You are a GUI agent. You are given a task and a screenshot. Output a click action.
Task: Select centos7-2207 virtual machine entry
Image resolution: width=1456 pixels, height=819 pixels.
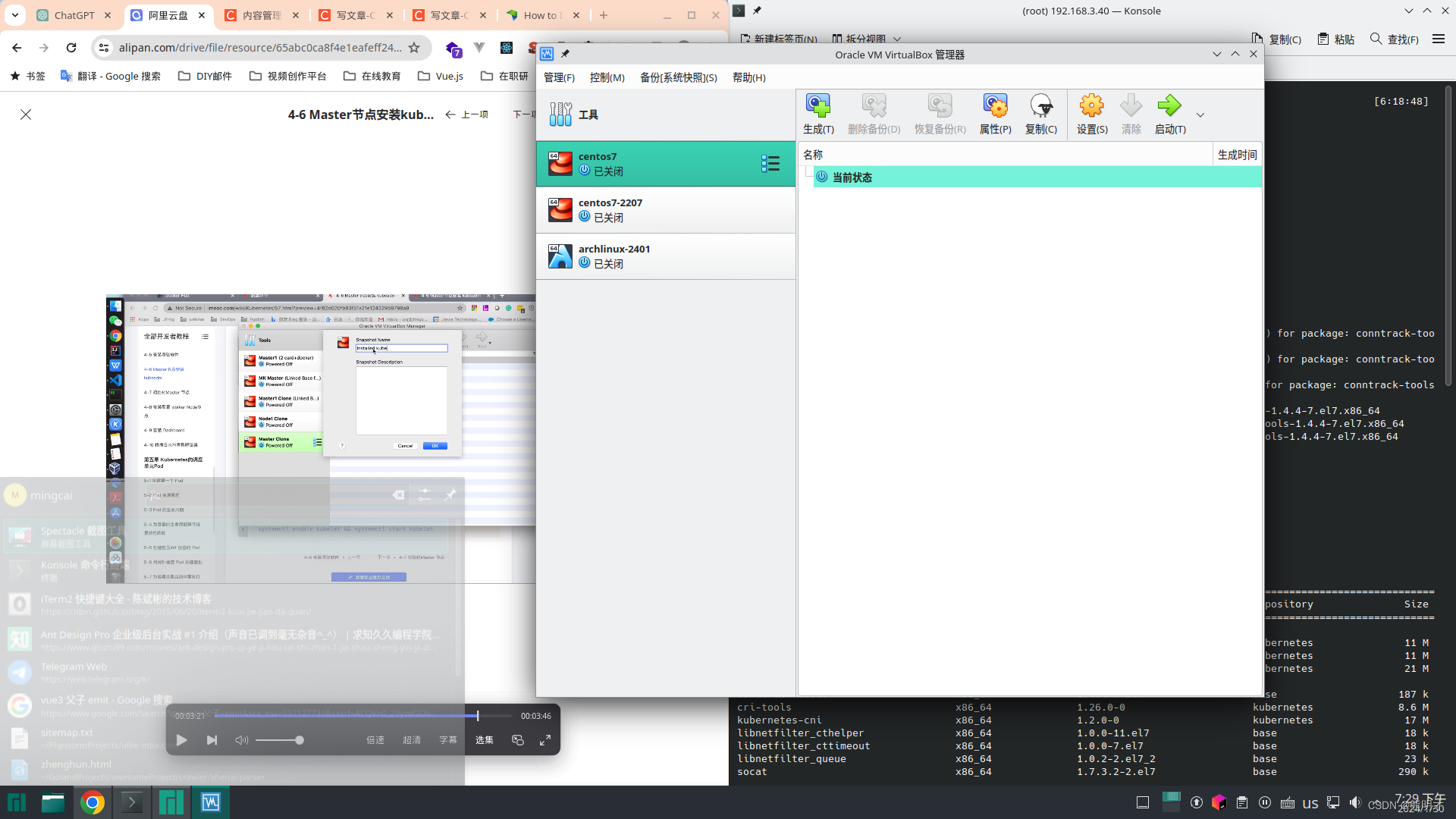(x=666, y=210)
